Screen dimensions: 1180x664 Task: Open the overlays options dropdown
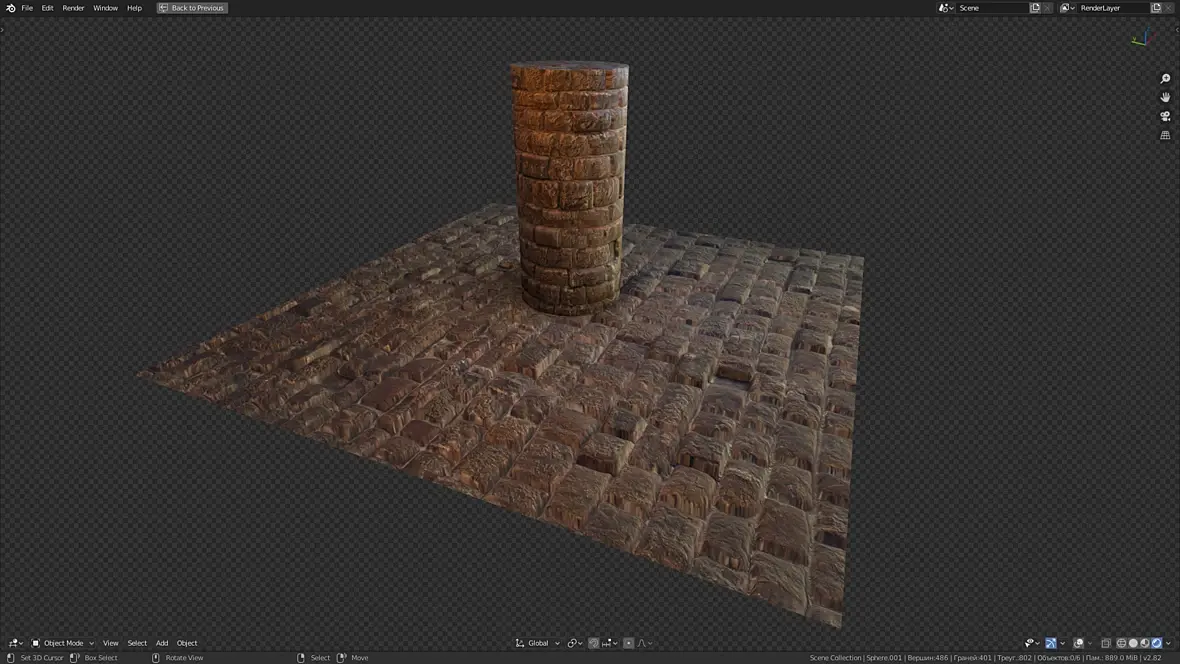(x=1090, y=643)
